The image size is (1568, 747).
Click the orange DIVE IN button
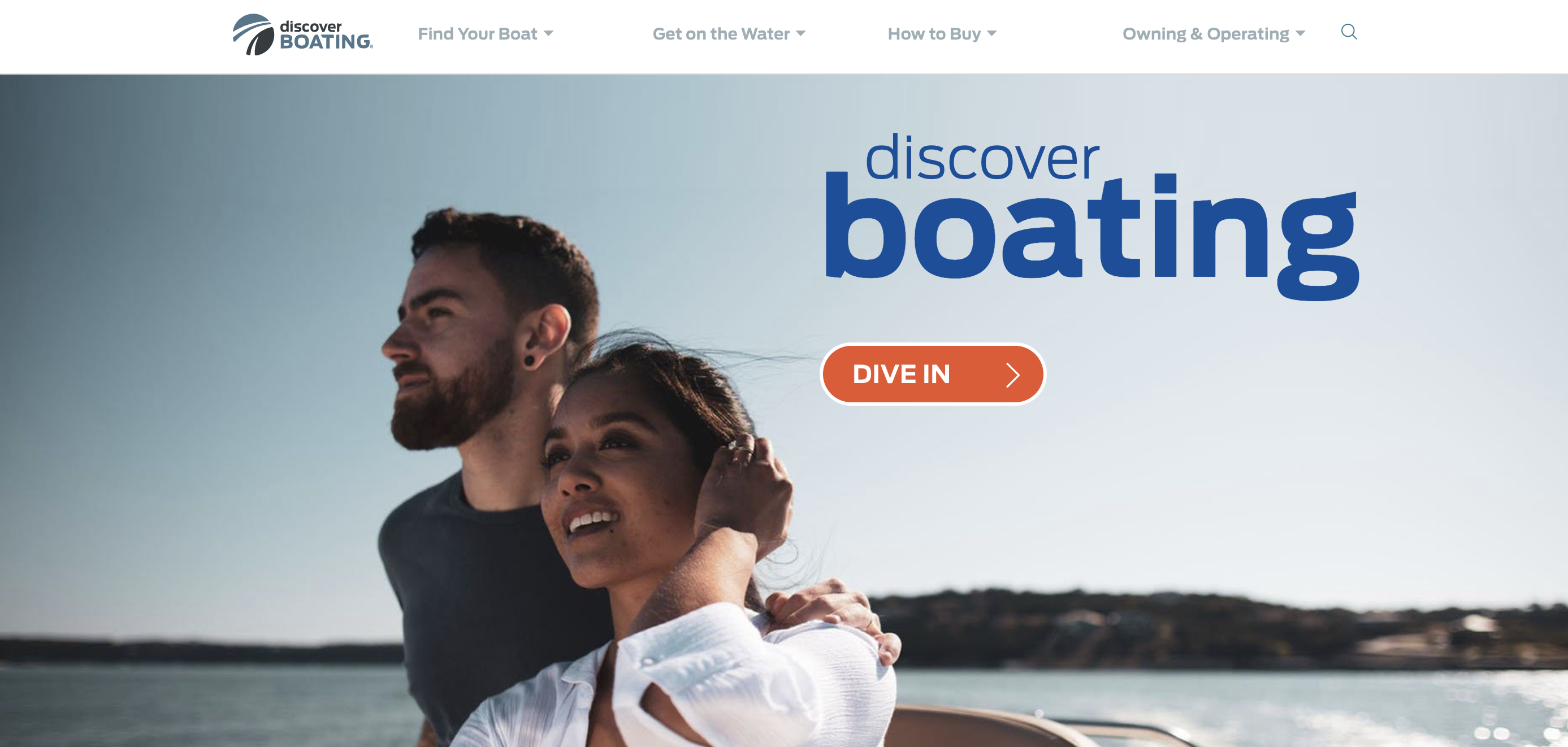pyautogui.click(x=933, y=374)
